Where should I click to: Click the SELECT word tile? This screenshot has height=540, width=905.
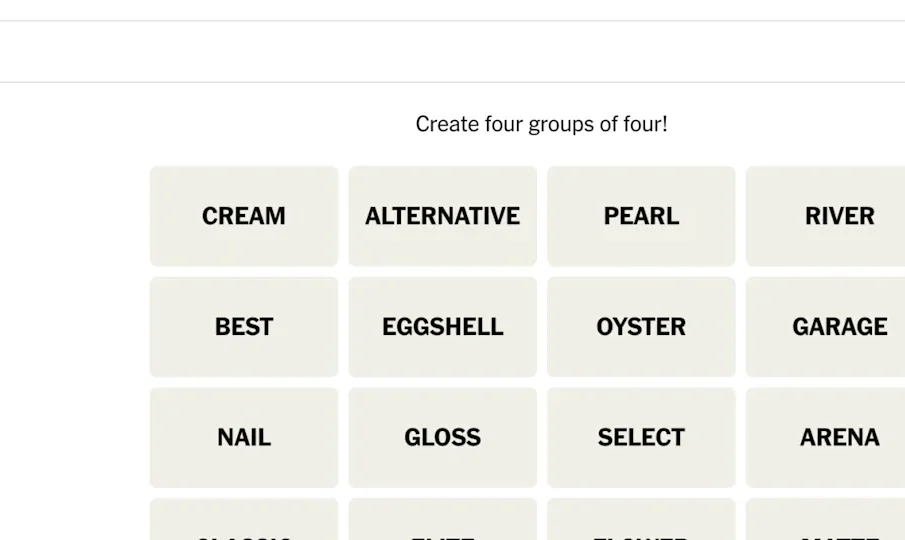point(641,437)
